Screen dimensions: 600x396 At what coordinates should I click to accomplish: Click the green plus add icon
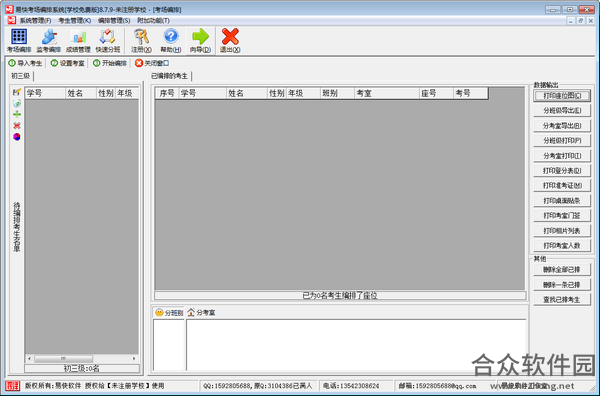click(16, 114)
